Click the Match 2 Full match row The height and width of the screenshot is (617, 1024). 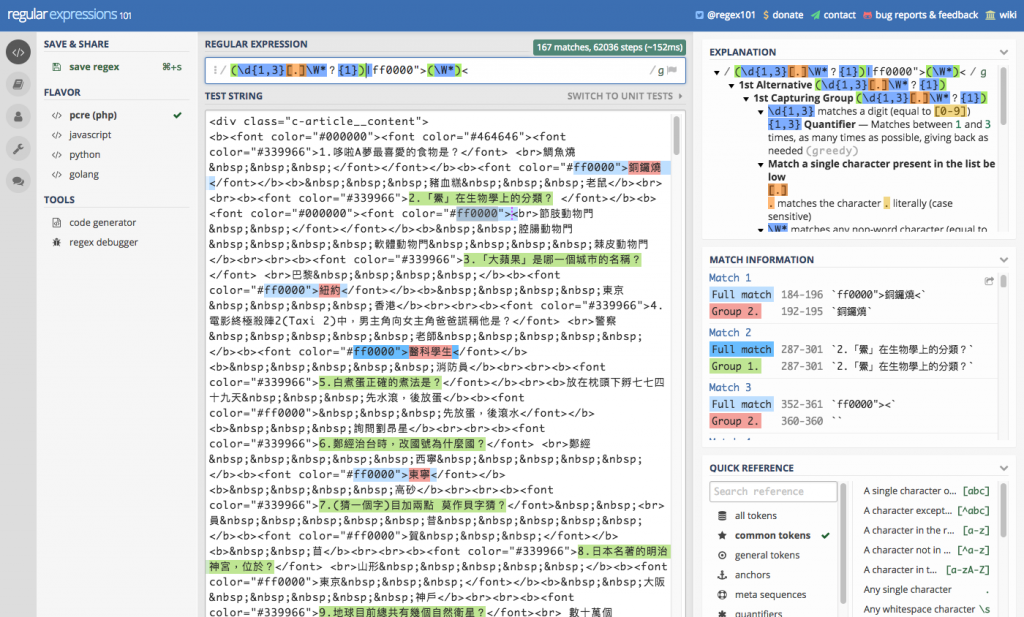click(852, 349)
